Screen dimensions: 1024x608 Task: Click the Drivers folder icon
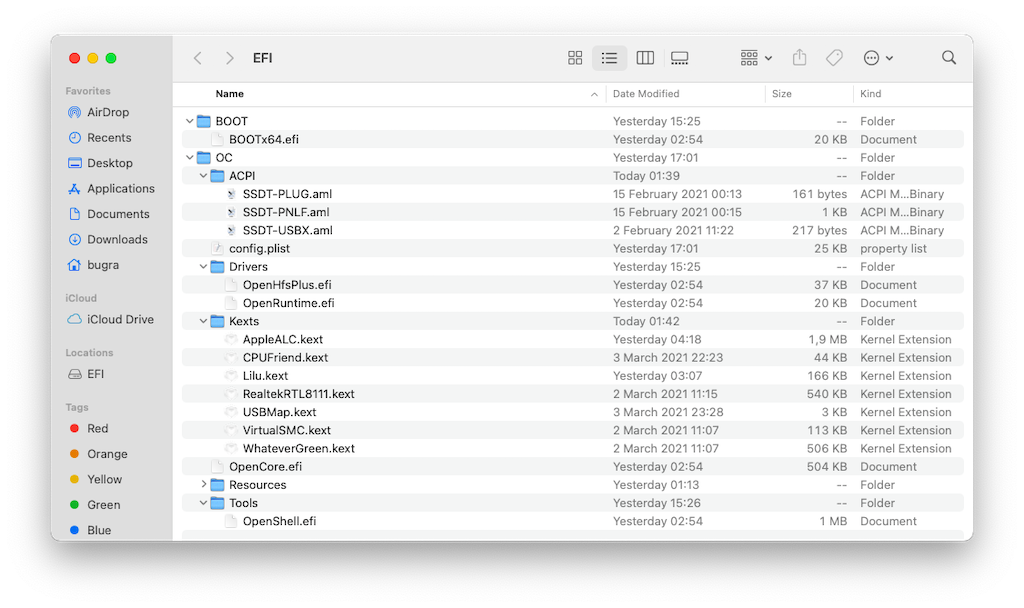pos(217,266)
